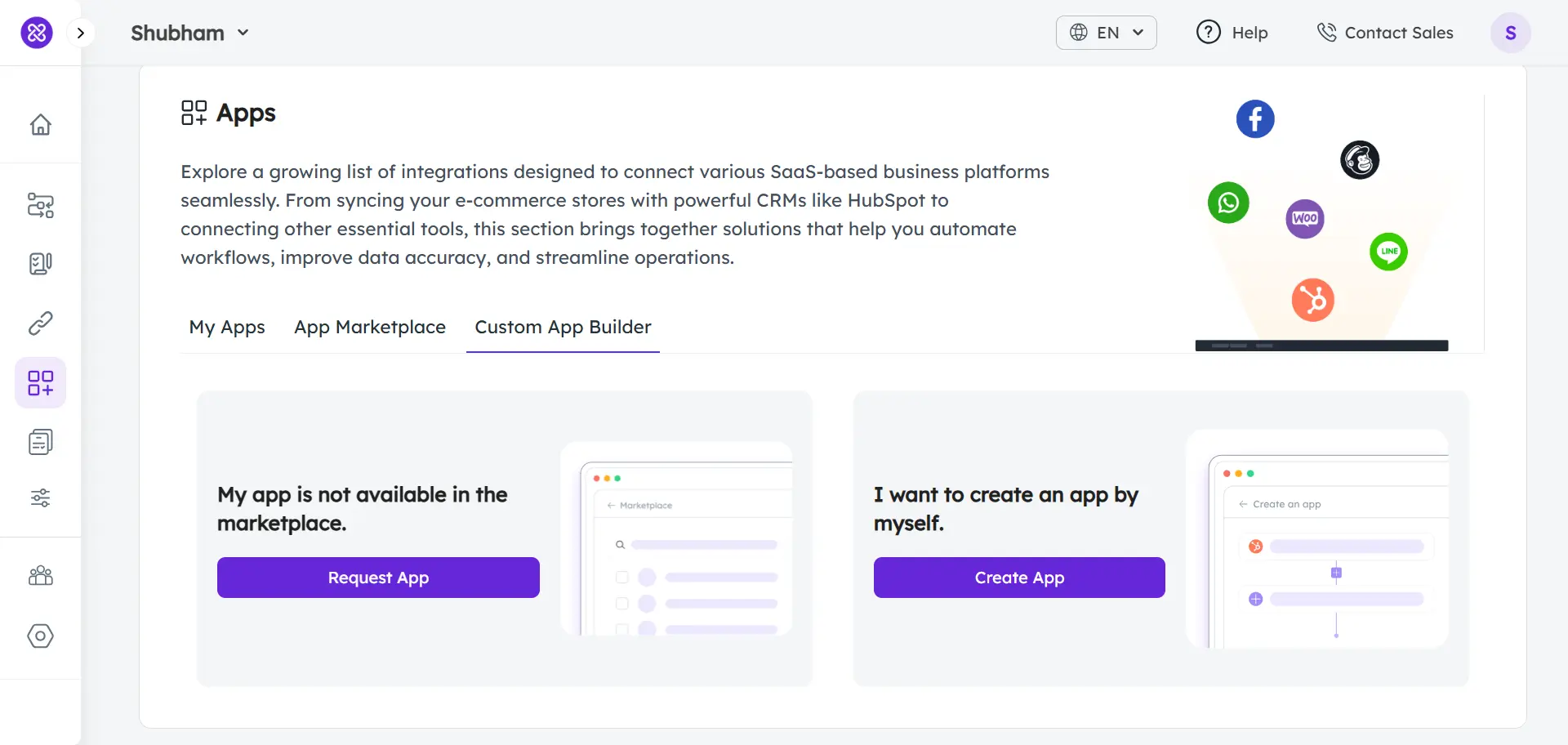This screenshot has width=1568, height=745.
Task: Open the Subscriptions icon in sidebar
Action: (40, 264)
